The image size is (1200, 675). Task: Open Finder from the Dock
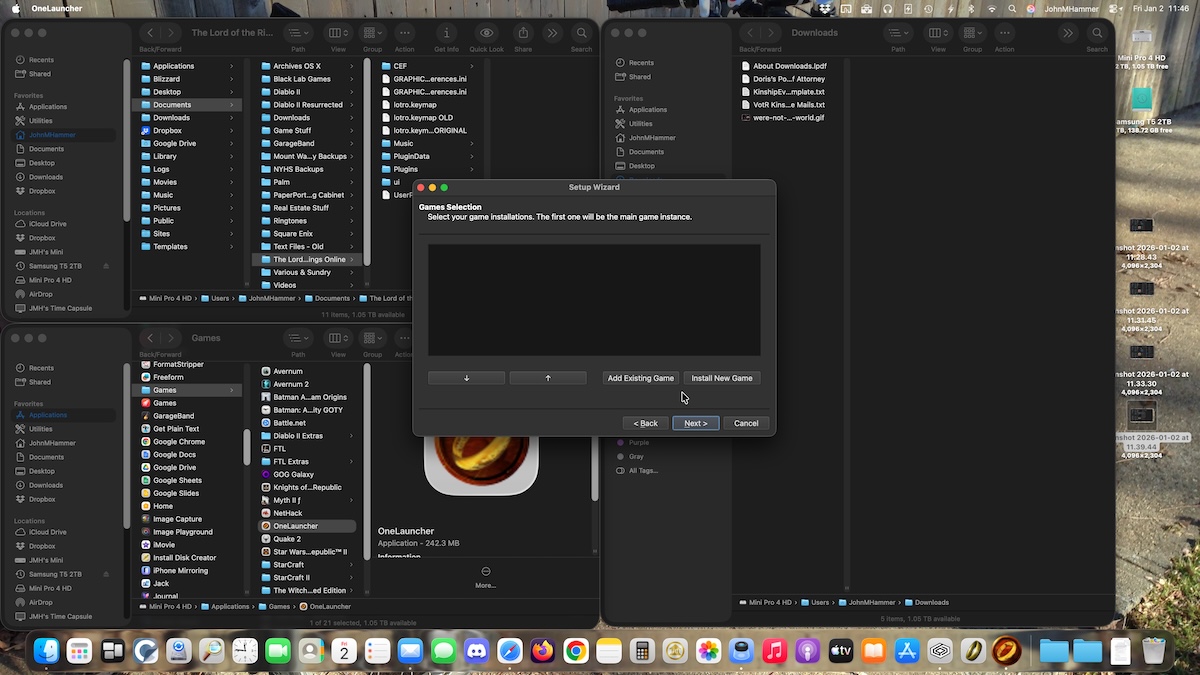tap(46, 651)
